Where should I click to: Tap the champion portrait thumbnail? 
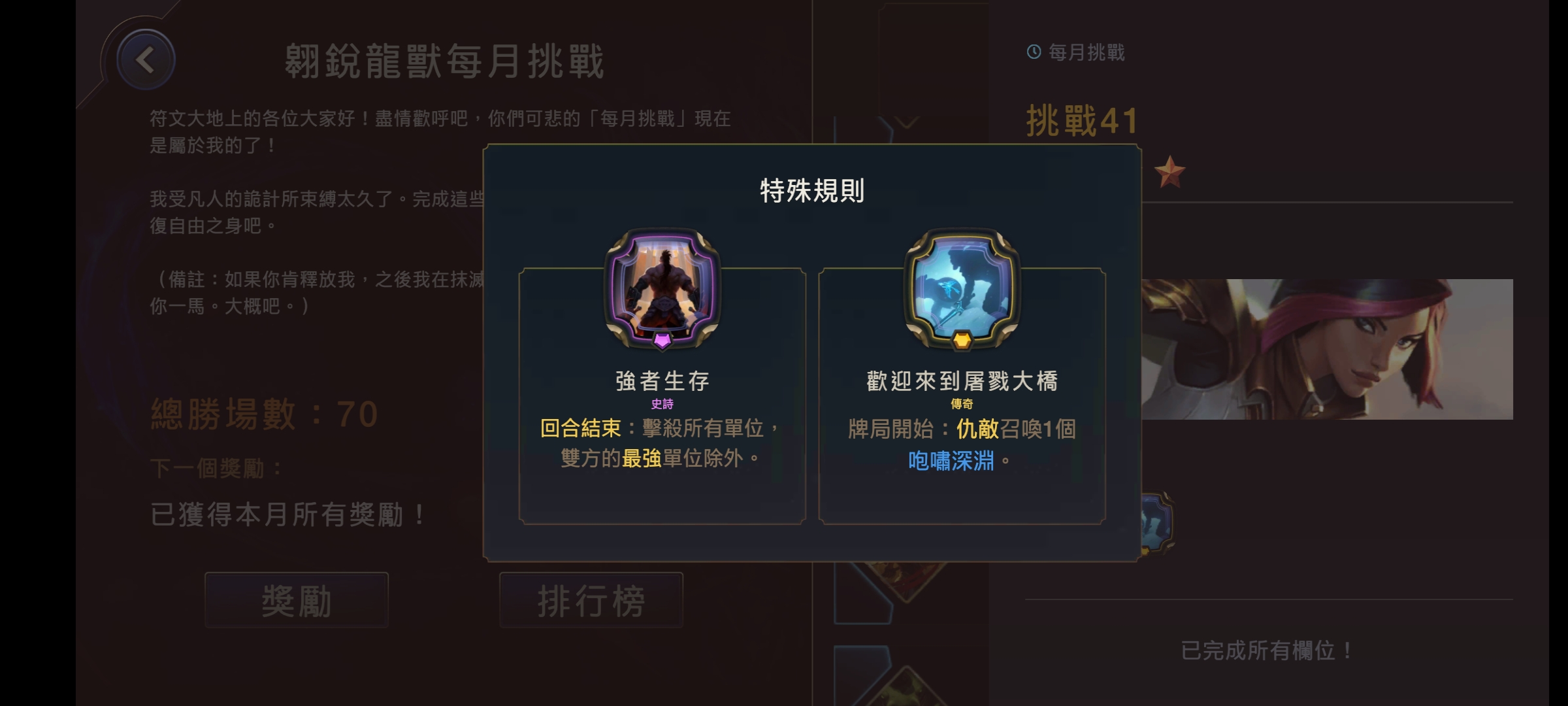coord(1327,349)
